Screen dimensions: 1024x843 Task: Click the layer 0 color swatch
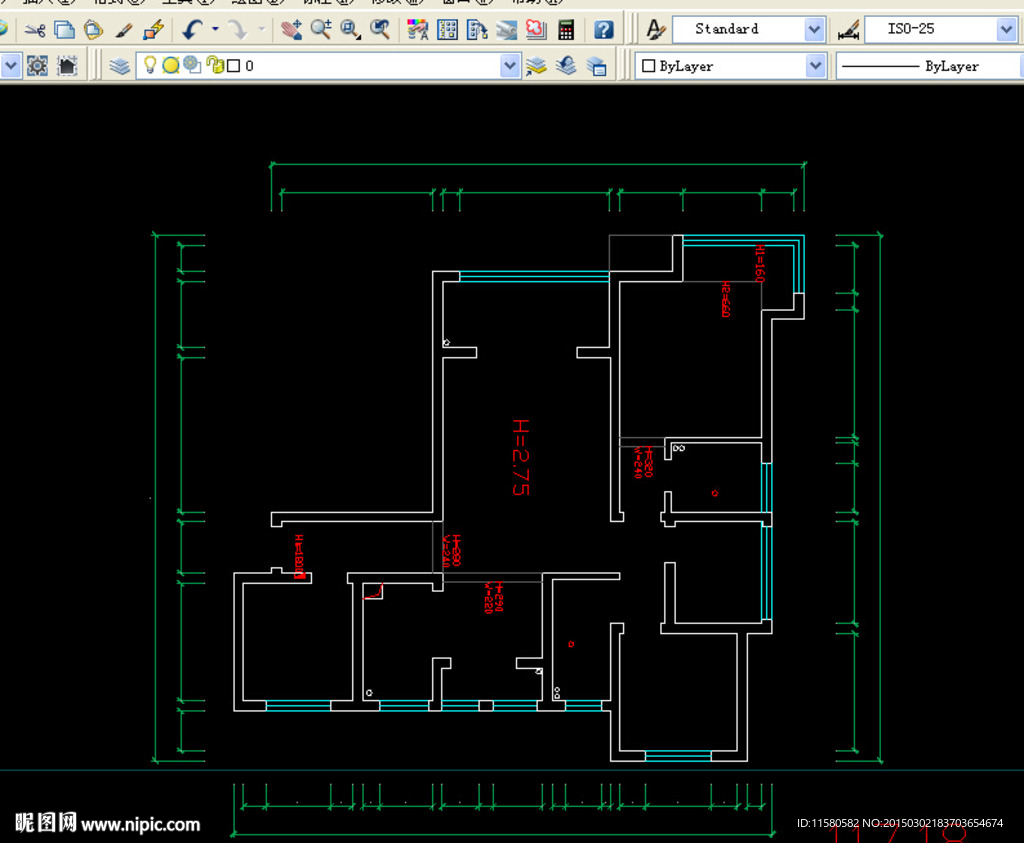point(233,67)
